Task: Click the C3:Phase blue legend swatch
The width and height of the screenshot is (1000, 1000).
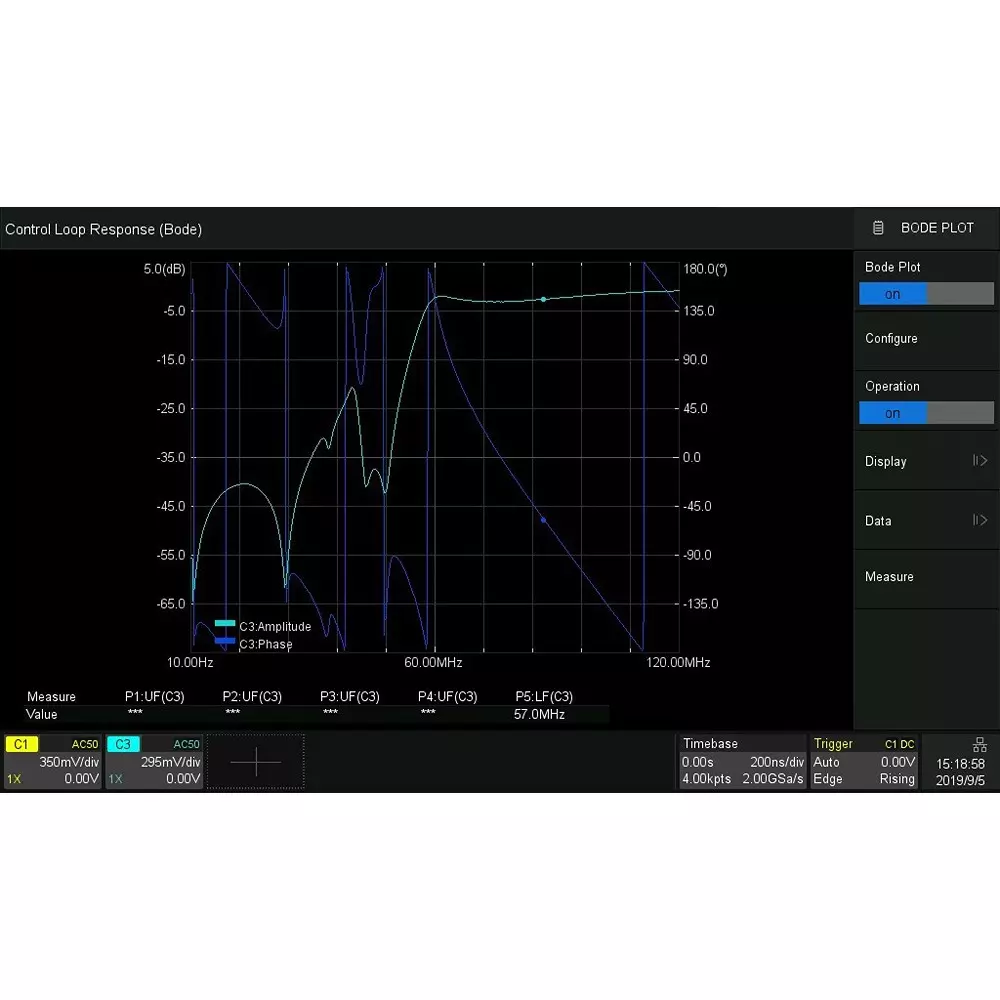Action: [225, 641]
